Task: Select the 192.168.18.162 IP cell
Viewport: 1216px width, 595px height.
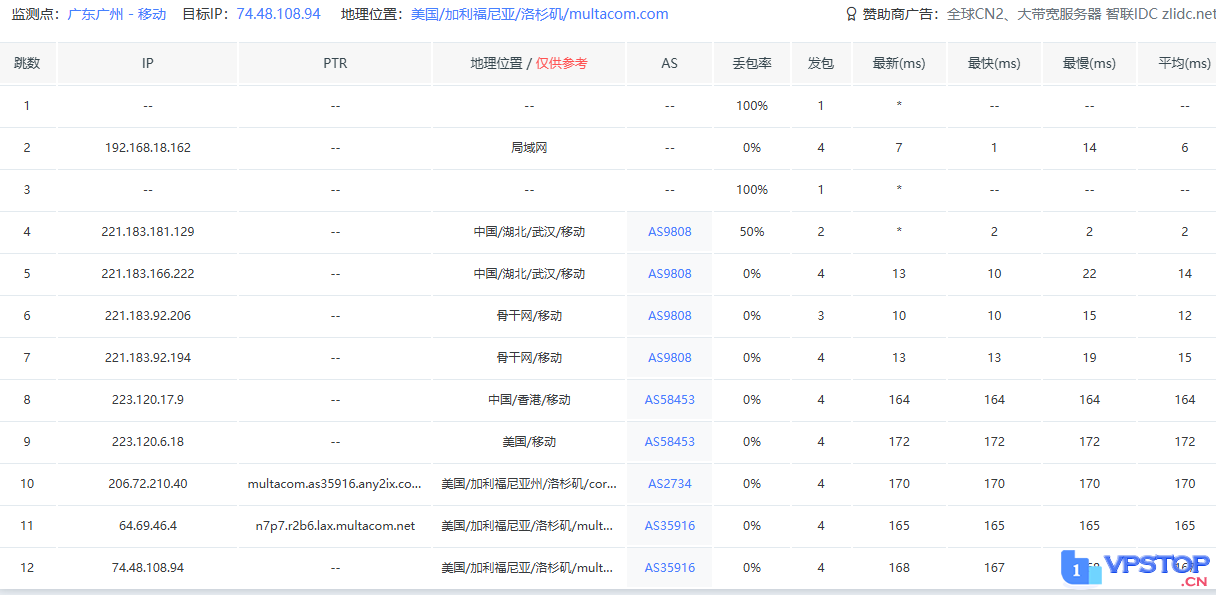Action: pyautogui.click(x=148, y=148)
